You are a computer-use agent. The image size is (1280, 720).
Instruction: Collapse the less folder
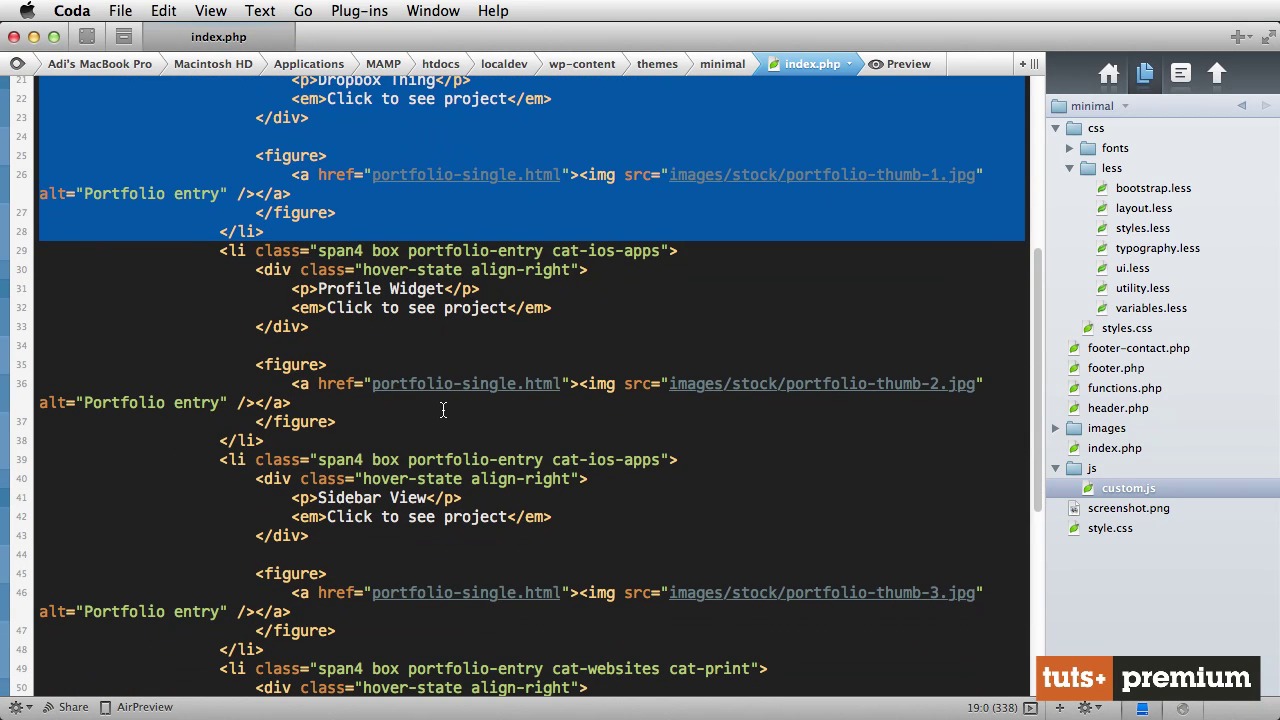(1070, 168)
